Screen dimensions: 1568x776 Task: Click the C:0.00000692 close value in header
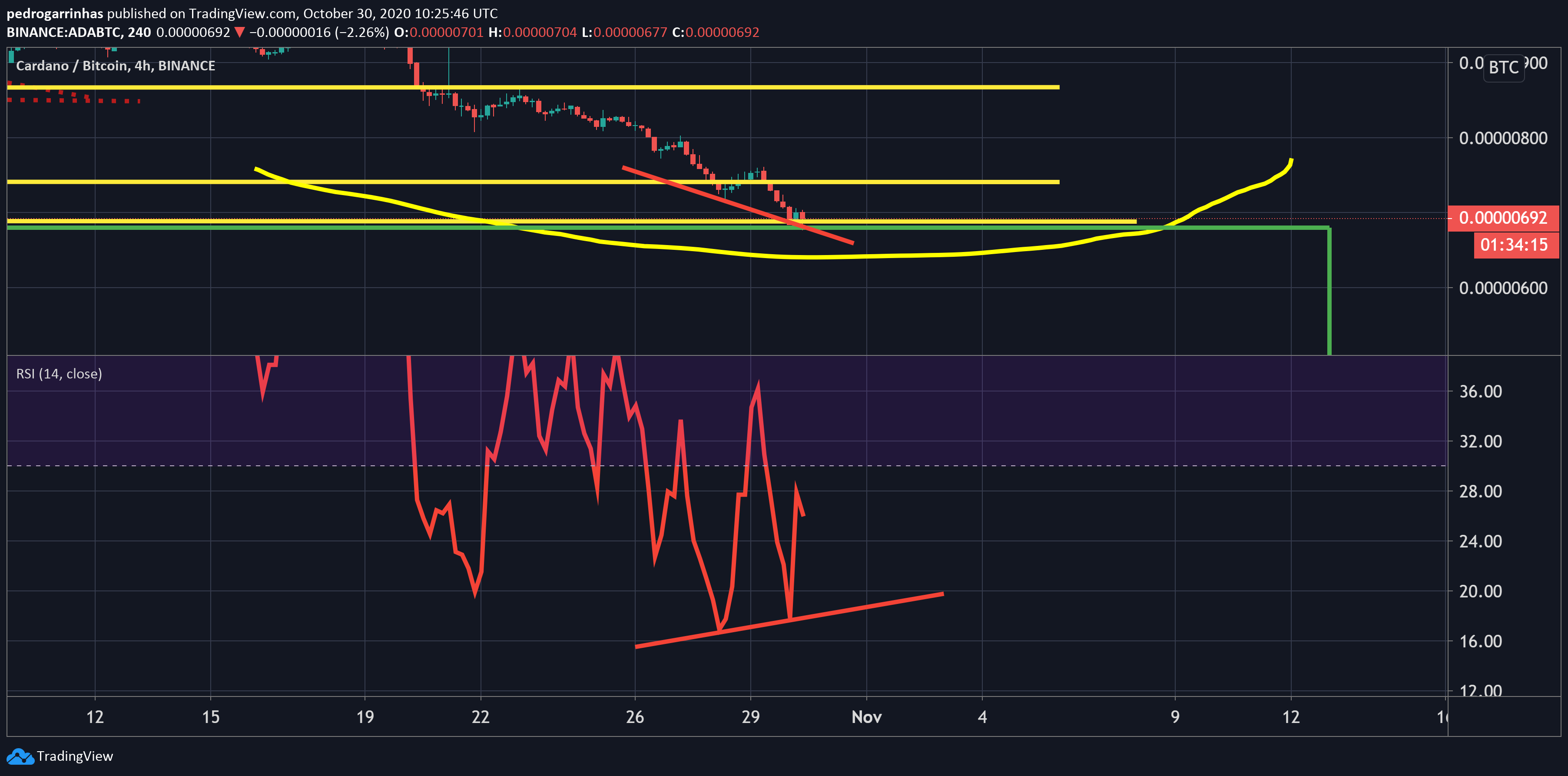[x=716, y=32]
